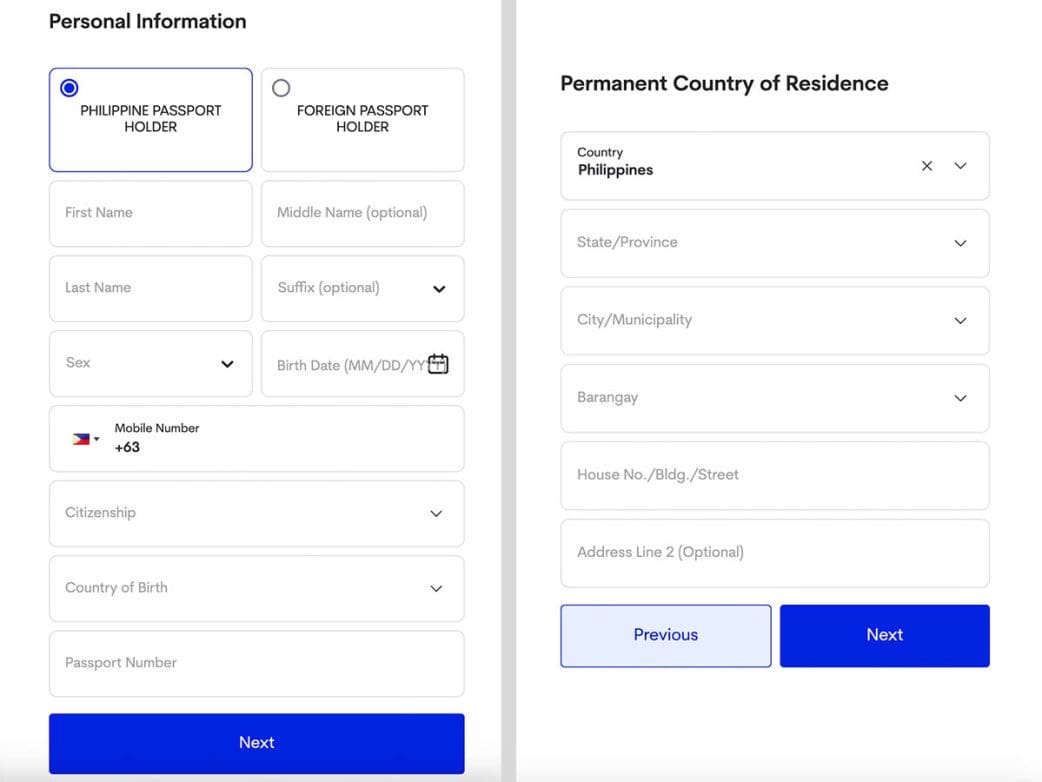Click the Philippine flag country code selector
This screenshot has height=782, width=1042.
85,439
